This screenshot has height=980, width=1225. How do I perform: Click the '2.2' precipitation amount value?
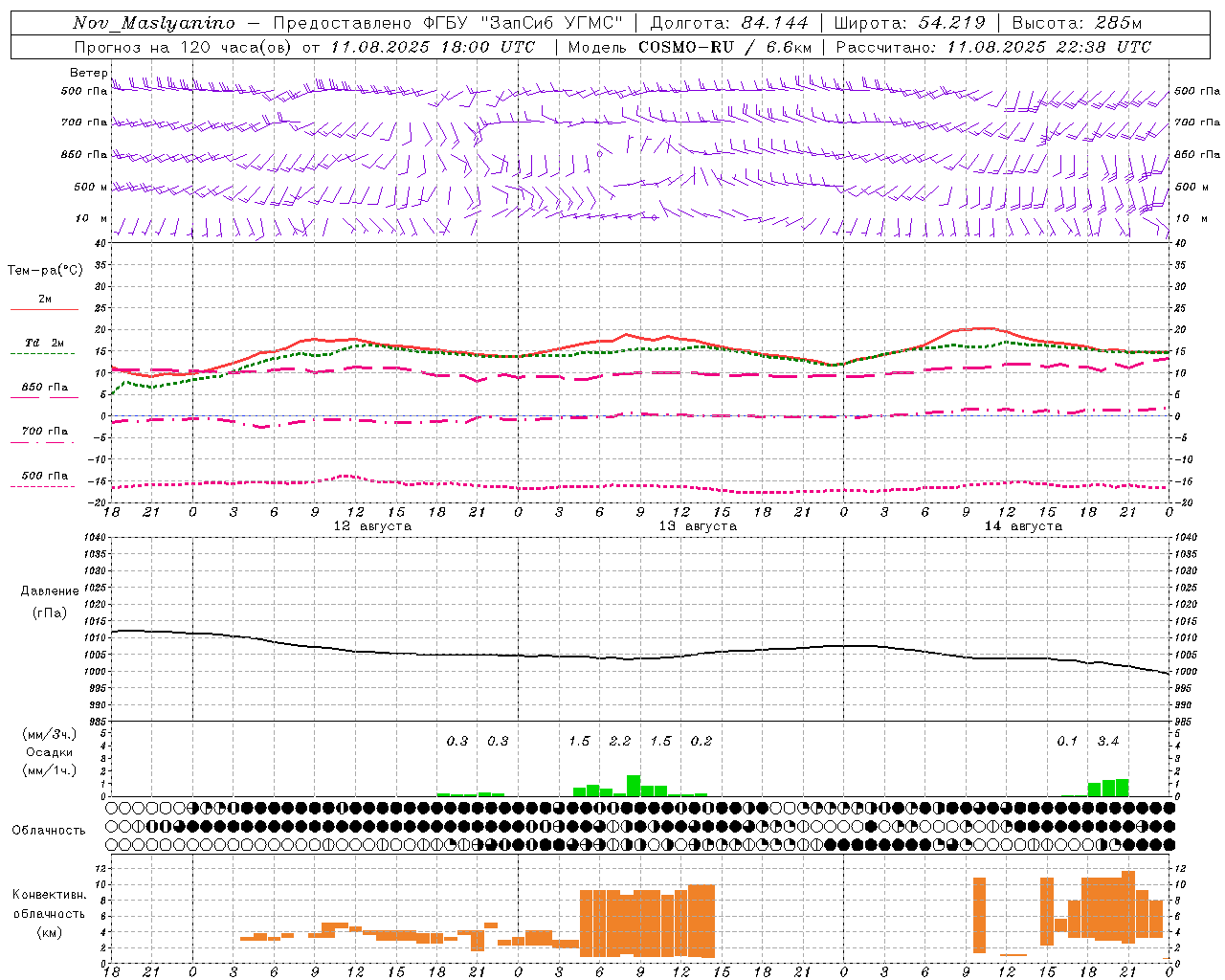point(620,741)
